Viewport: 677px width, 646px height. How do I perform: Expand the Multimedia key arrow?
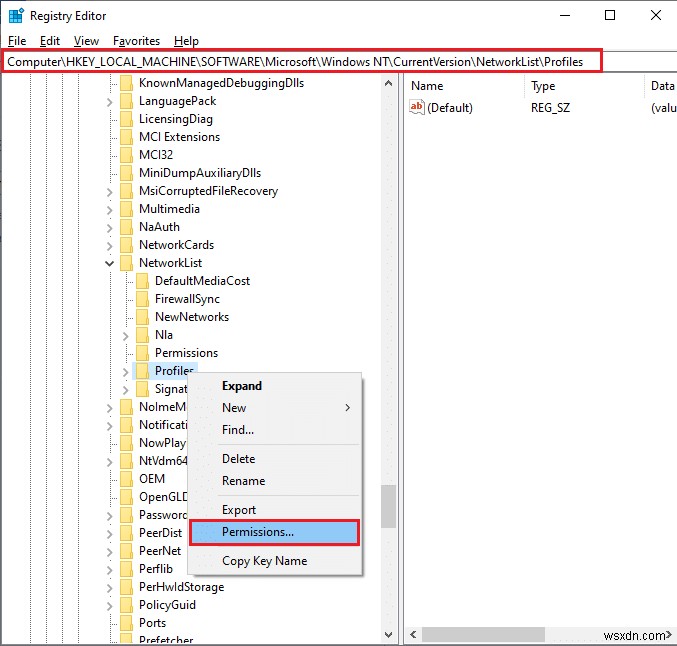(110, 210)
